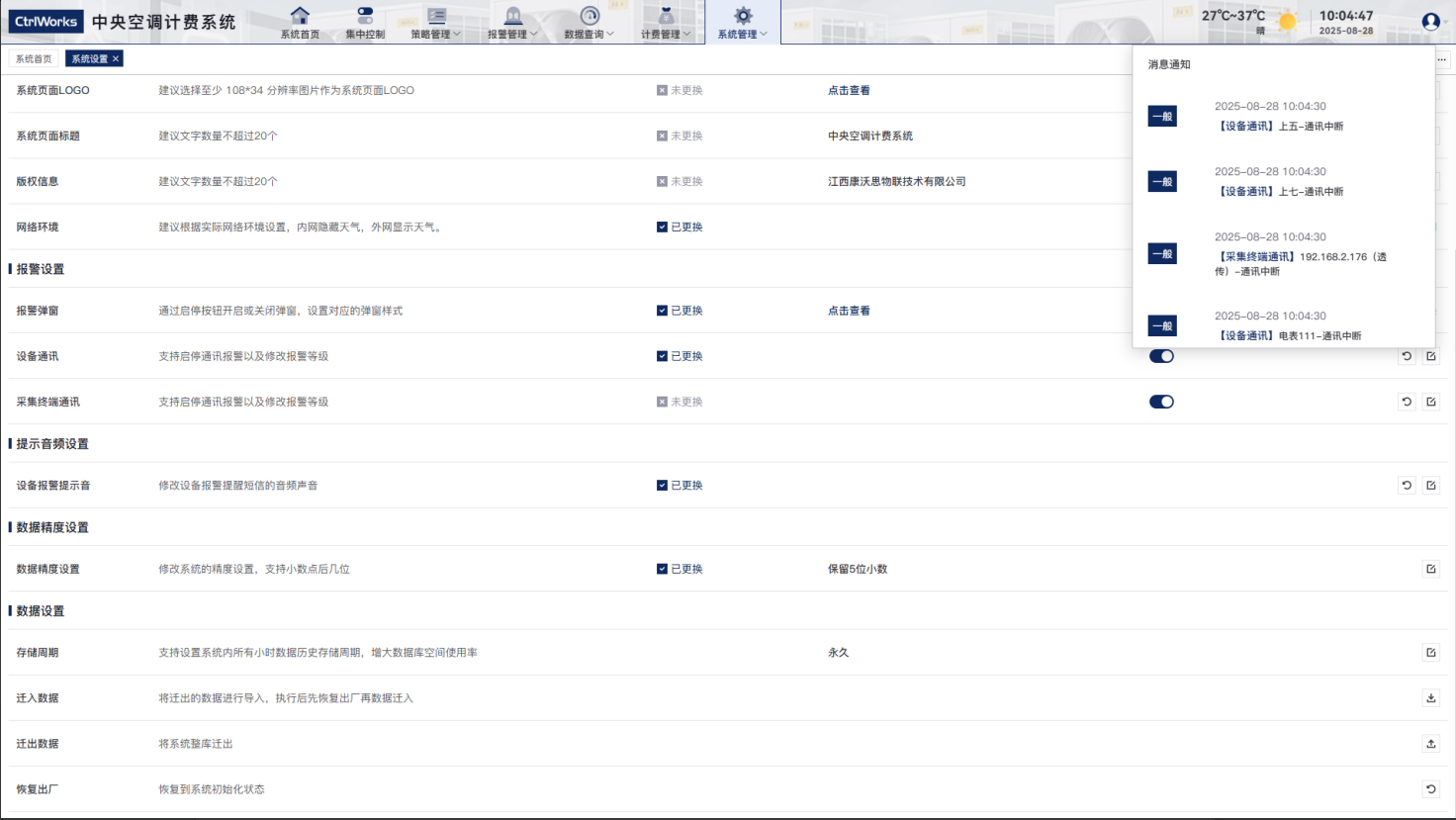This screenshot has width=1456, height=820.
Task: Disable the 采集终端通讯 alarm switch
Action: 1161,402
